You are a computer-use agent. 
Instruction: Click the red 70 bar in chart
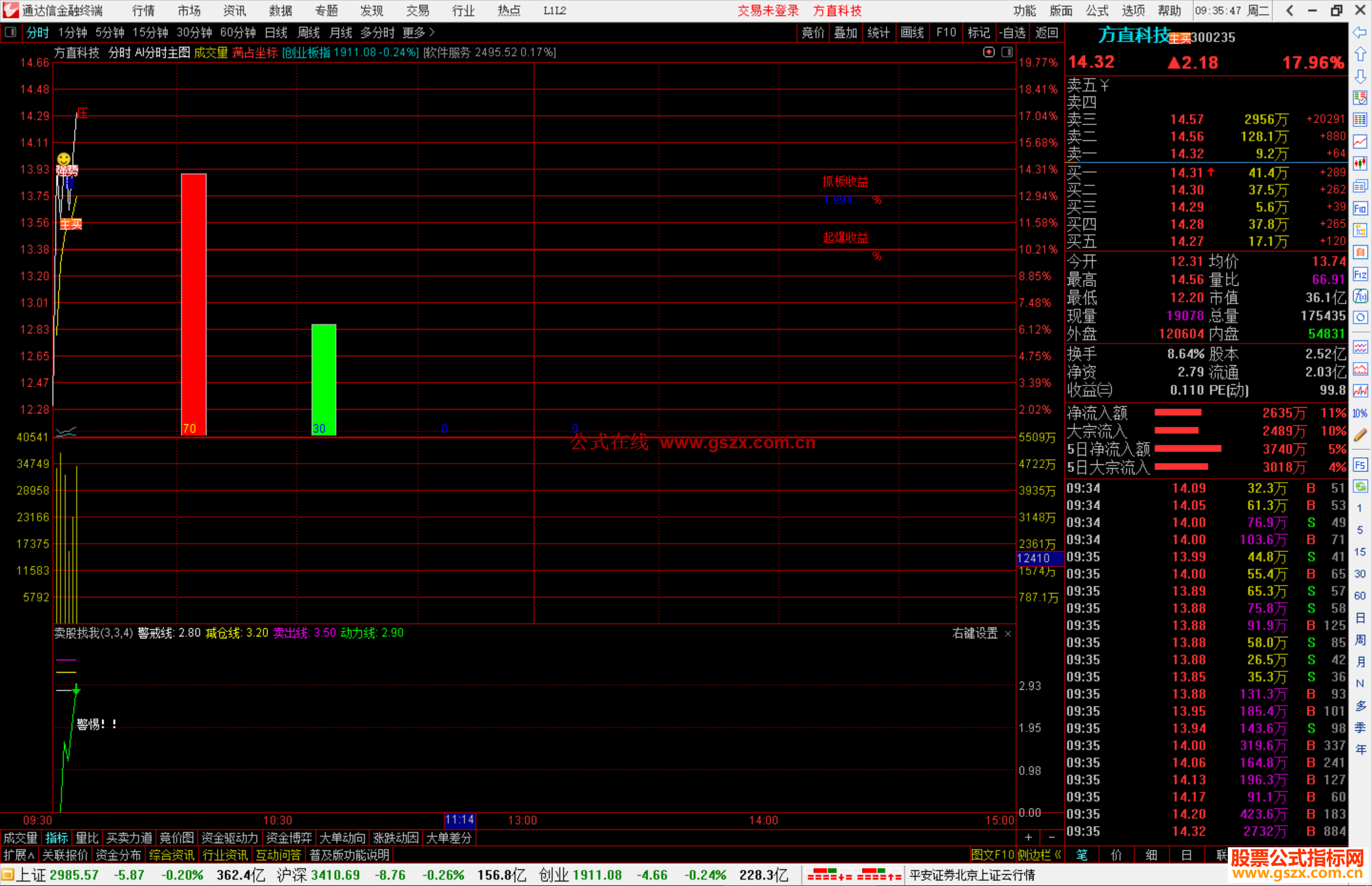[194, 304]
